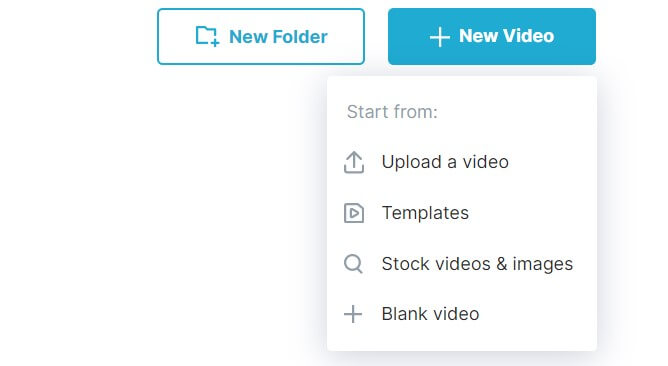
Task: Click the blue New Video button
Action: tap(492, 37)
